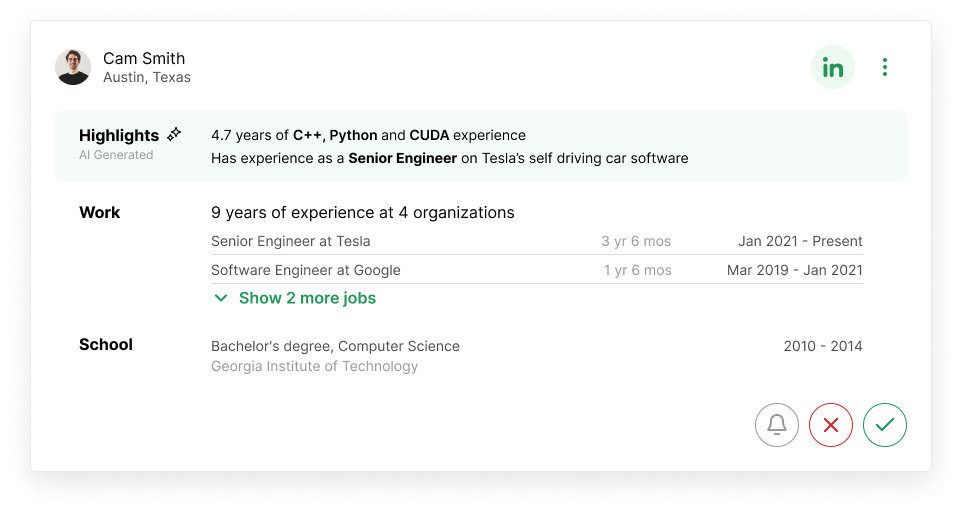Click the School section heading
Viewport: 962px width, 512px height.
[106, 344]
